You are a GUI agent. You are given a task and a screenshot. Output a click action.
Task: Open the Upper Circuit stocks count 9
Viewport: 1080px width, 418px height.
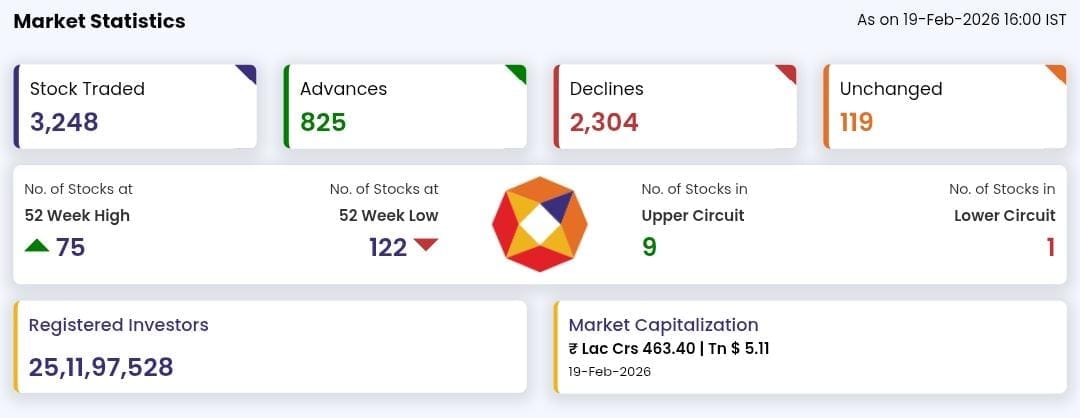click(649, 247)
